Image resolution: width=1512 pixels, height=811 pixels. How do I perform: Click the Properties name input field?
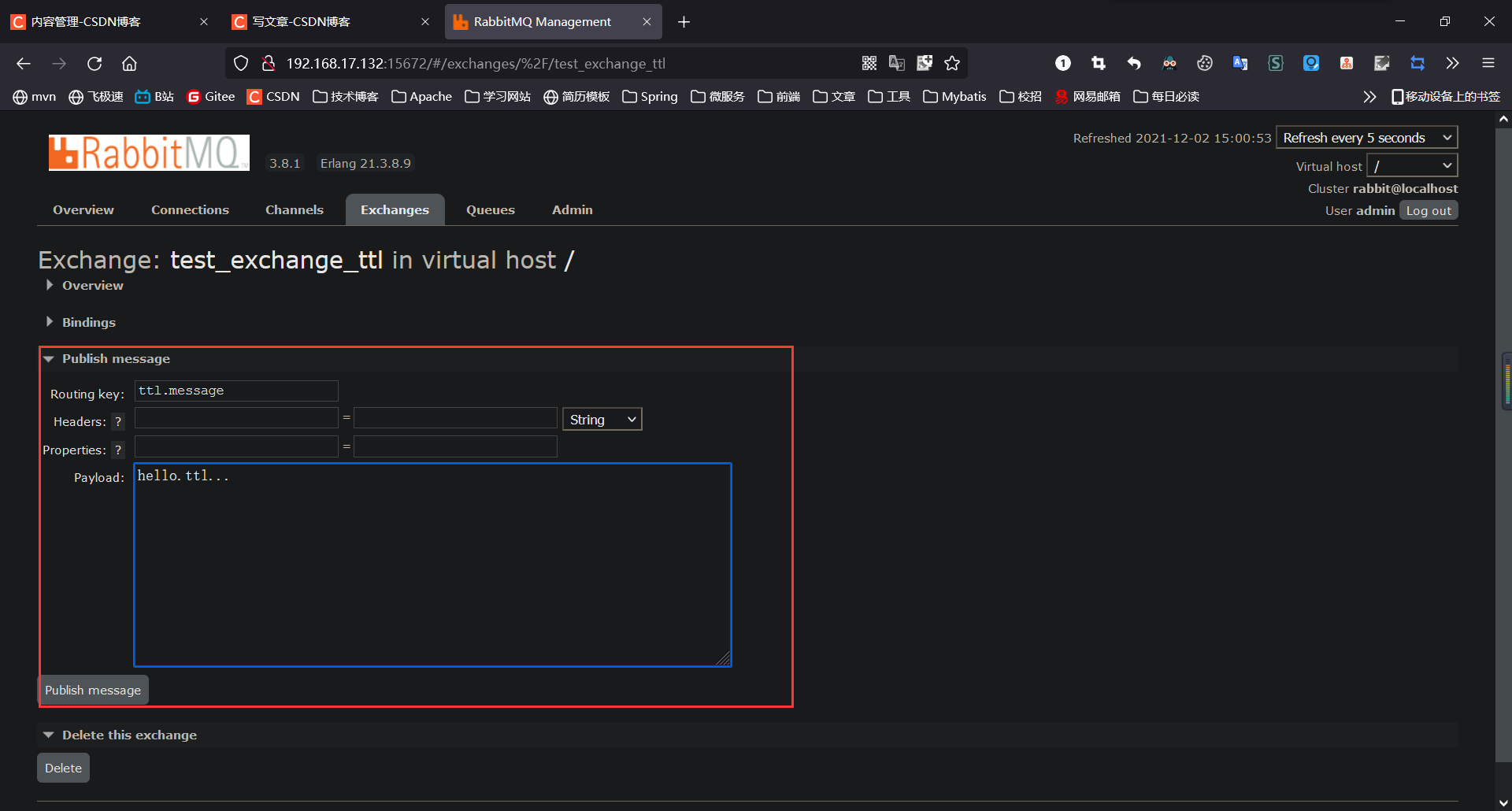[x=236, y=447]
